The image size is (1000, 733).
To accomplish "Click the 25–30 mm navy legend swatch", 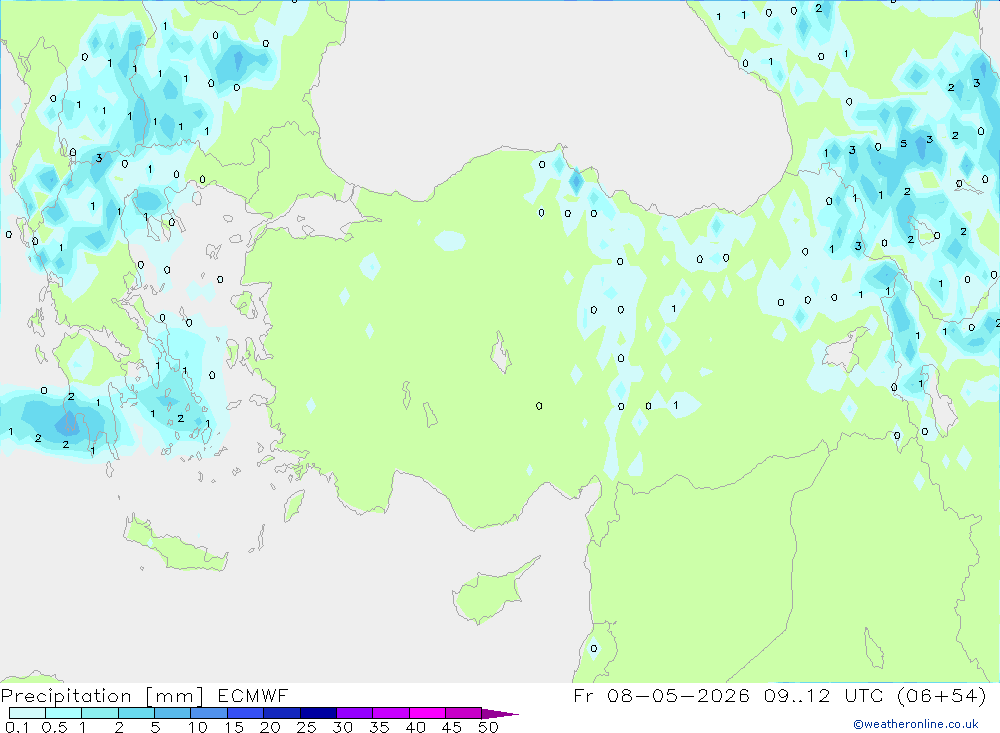I will pos(318,713).
